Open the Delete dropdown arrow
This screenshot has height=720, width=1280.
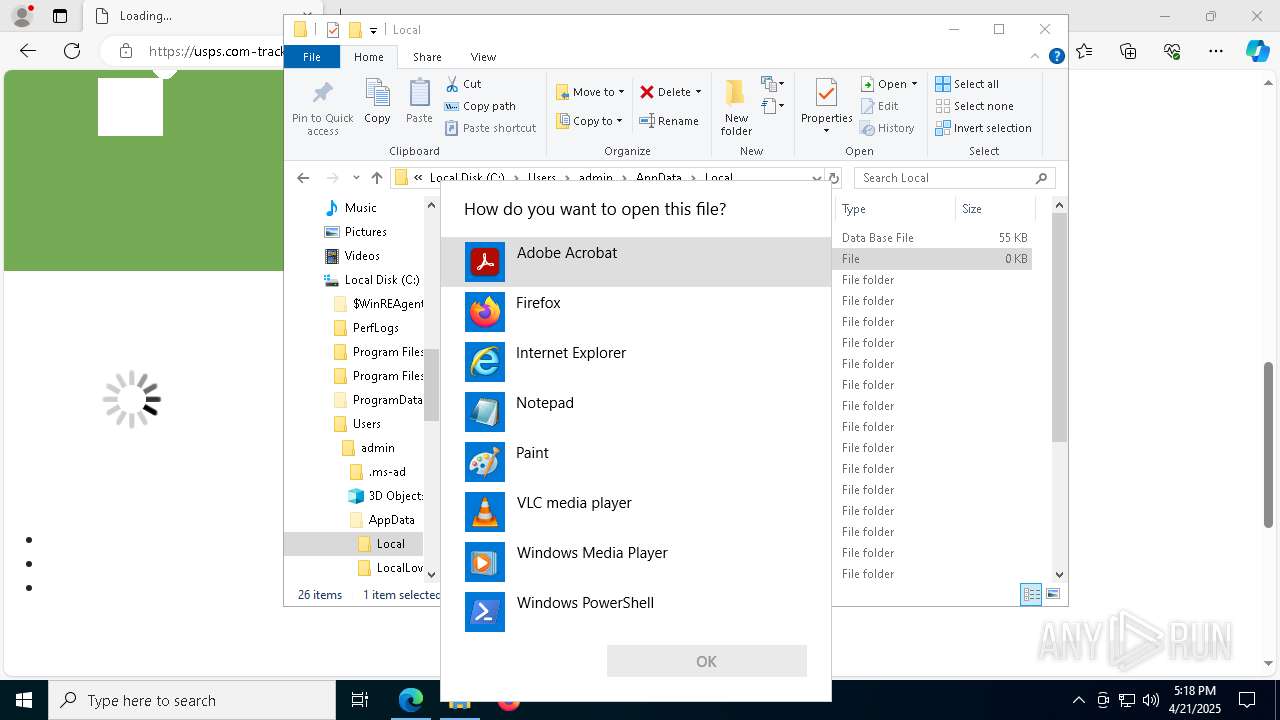(x=698, y=92)
